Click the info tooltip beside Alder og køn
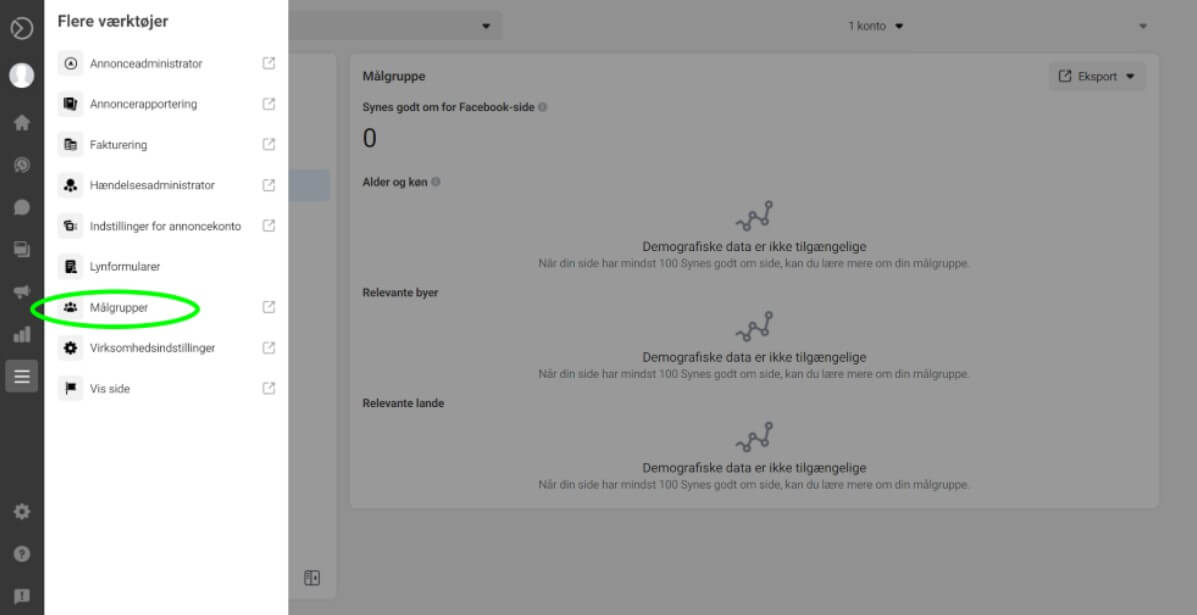 pos(434,182)
